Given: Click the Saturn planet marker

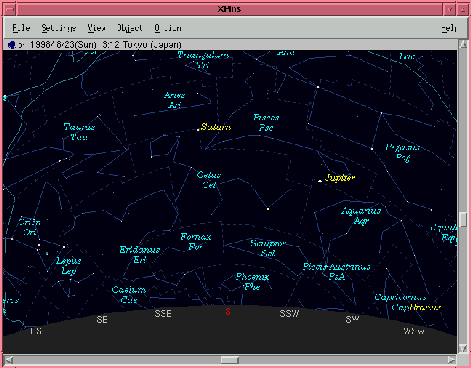Looking at the screenshot, I should 198,130.
